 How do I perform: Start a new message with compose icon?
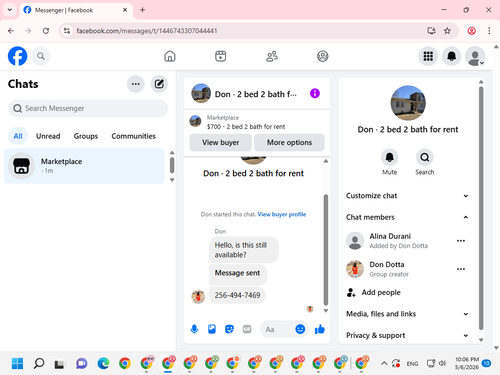pyautogui.click(x=159, y=84)
